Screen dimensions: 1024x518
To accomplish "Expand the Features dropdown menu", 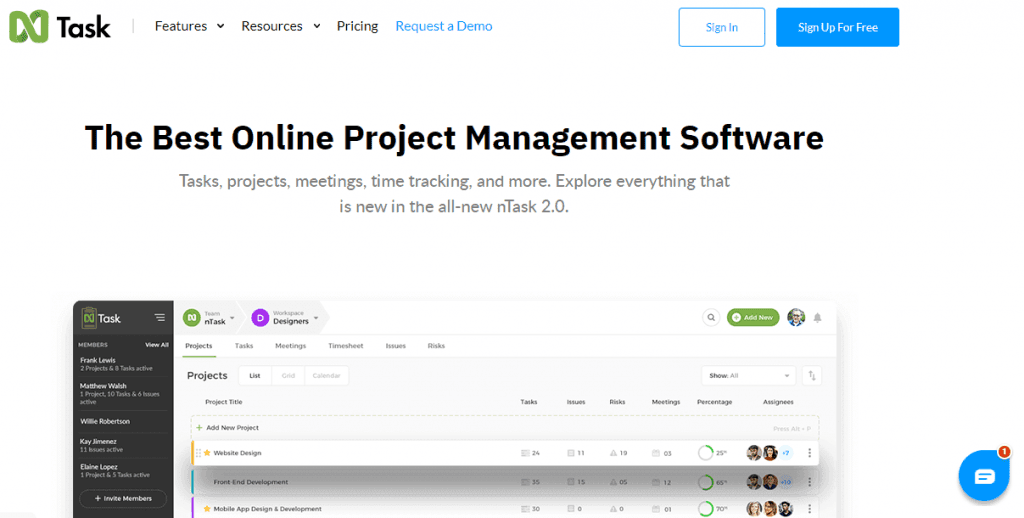I will tap(189, 26).
